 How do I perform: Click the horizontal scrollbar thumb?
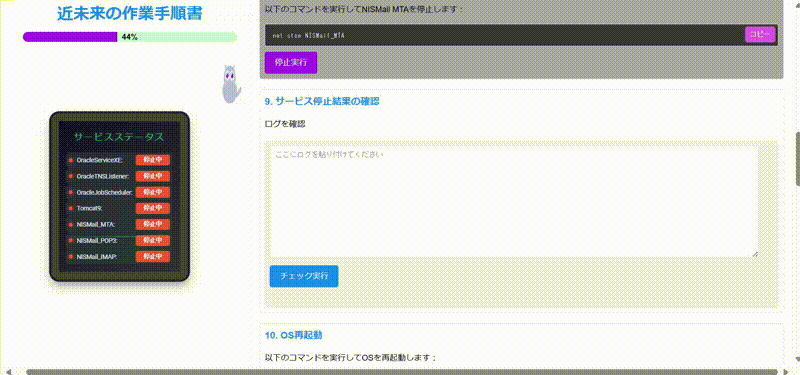402,372
